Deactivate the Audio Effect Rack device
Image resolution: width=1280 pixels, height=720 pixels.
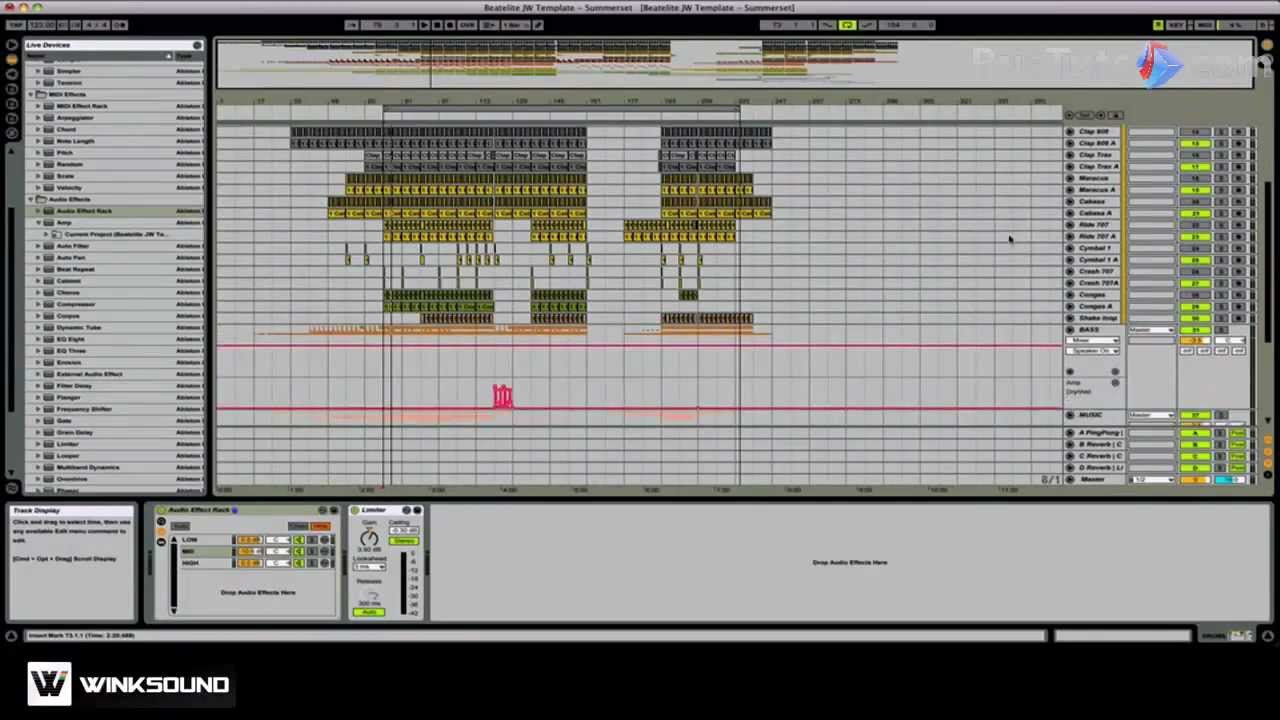click(x=161, y=510)
